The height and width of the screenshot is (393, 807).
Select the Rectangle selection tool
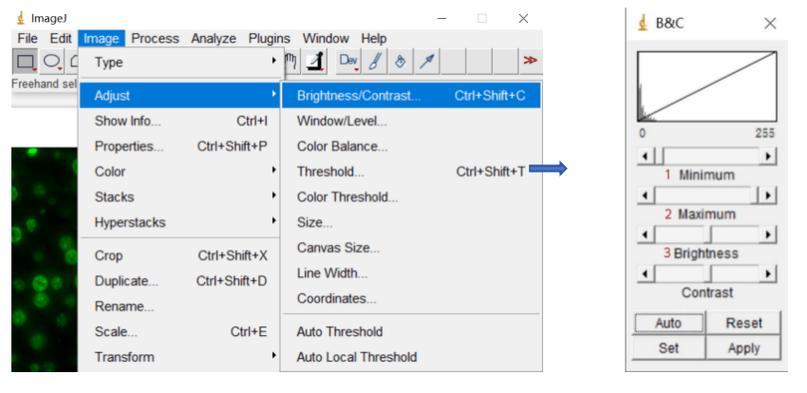pyautogui.click(x=25, y=62)
